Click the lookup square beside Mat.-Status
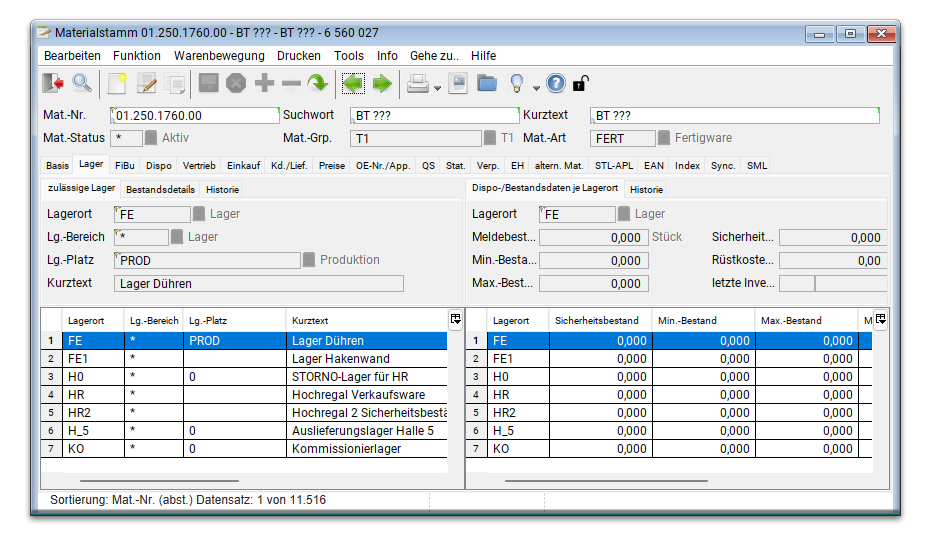 pyautogui.click(x=151, y=138)
